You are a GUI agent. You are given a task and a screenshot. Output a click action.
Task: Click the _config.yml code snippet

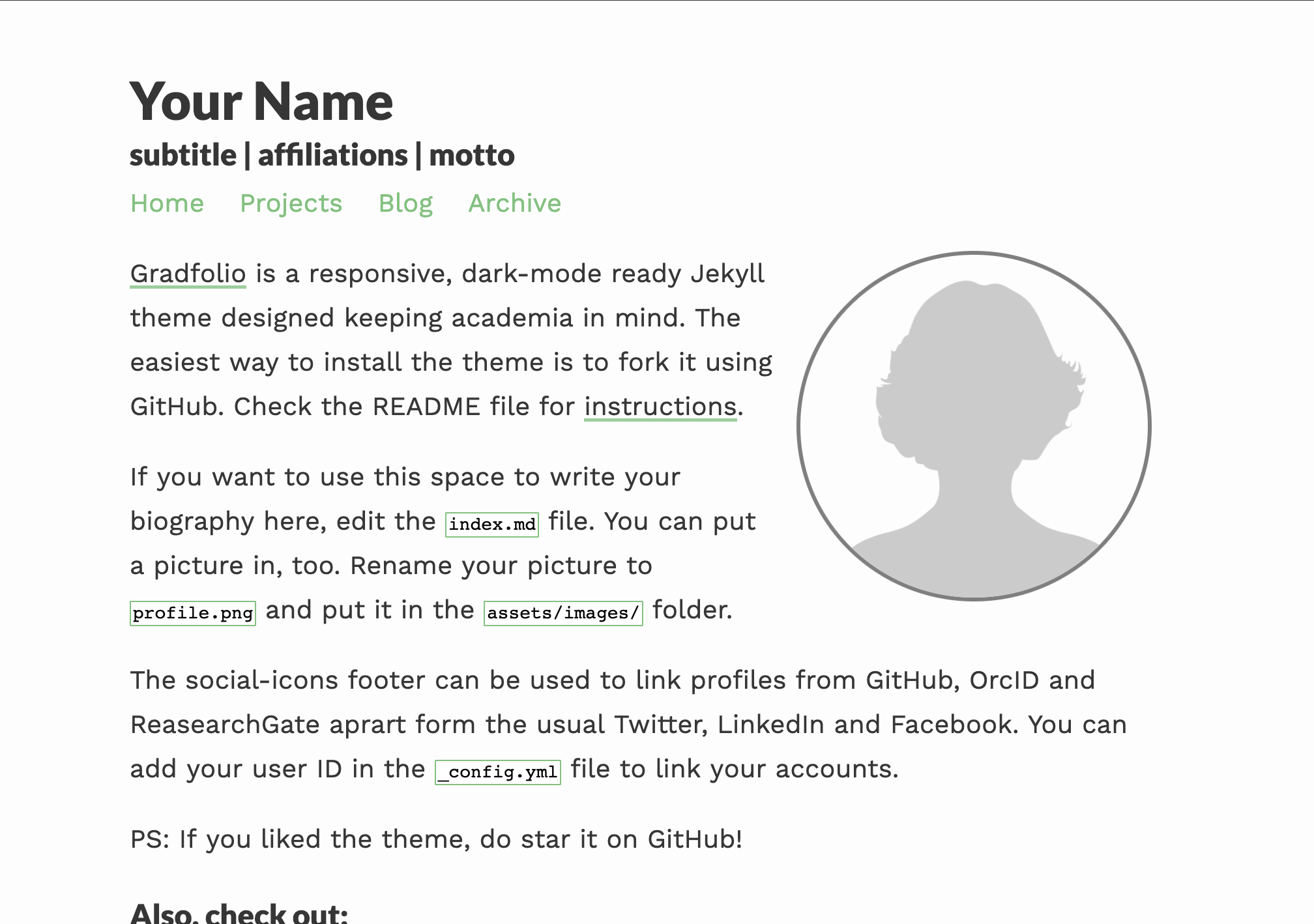tap(498, 772)
